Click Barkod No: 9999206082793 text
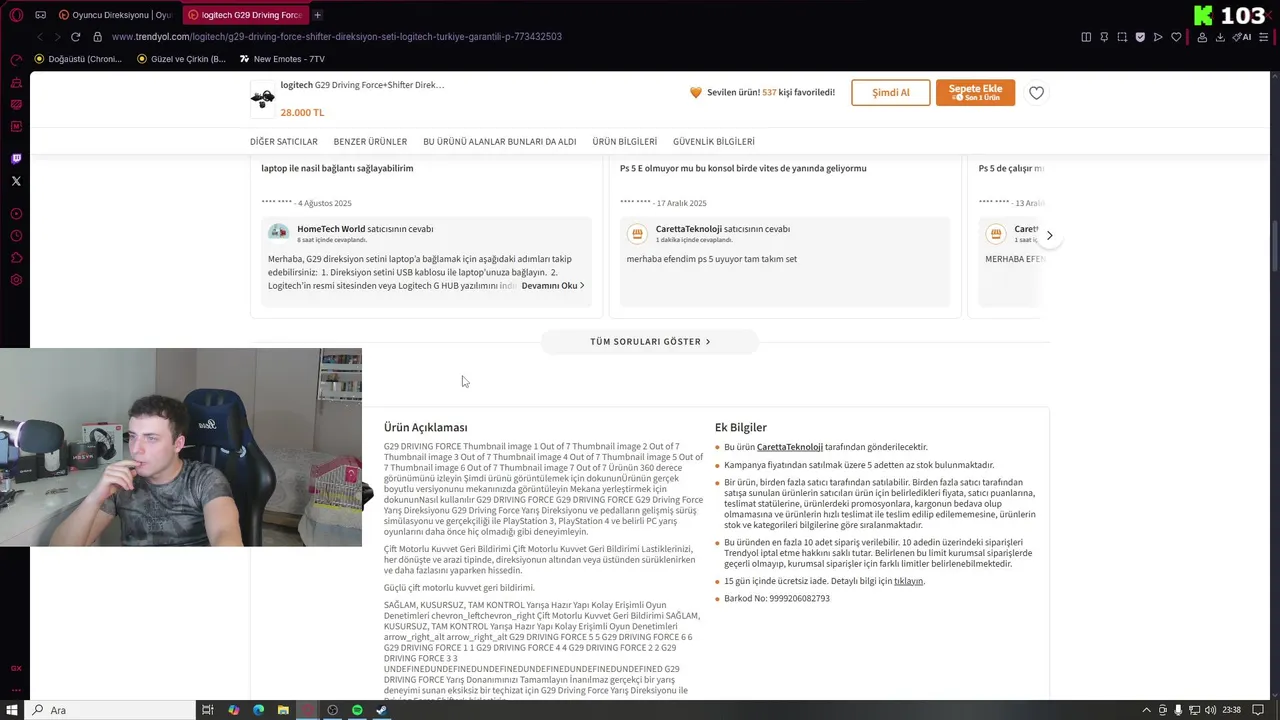1280x720 pixels. (x=777, y=598)
